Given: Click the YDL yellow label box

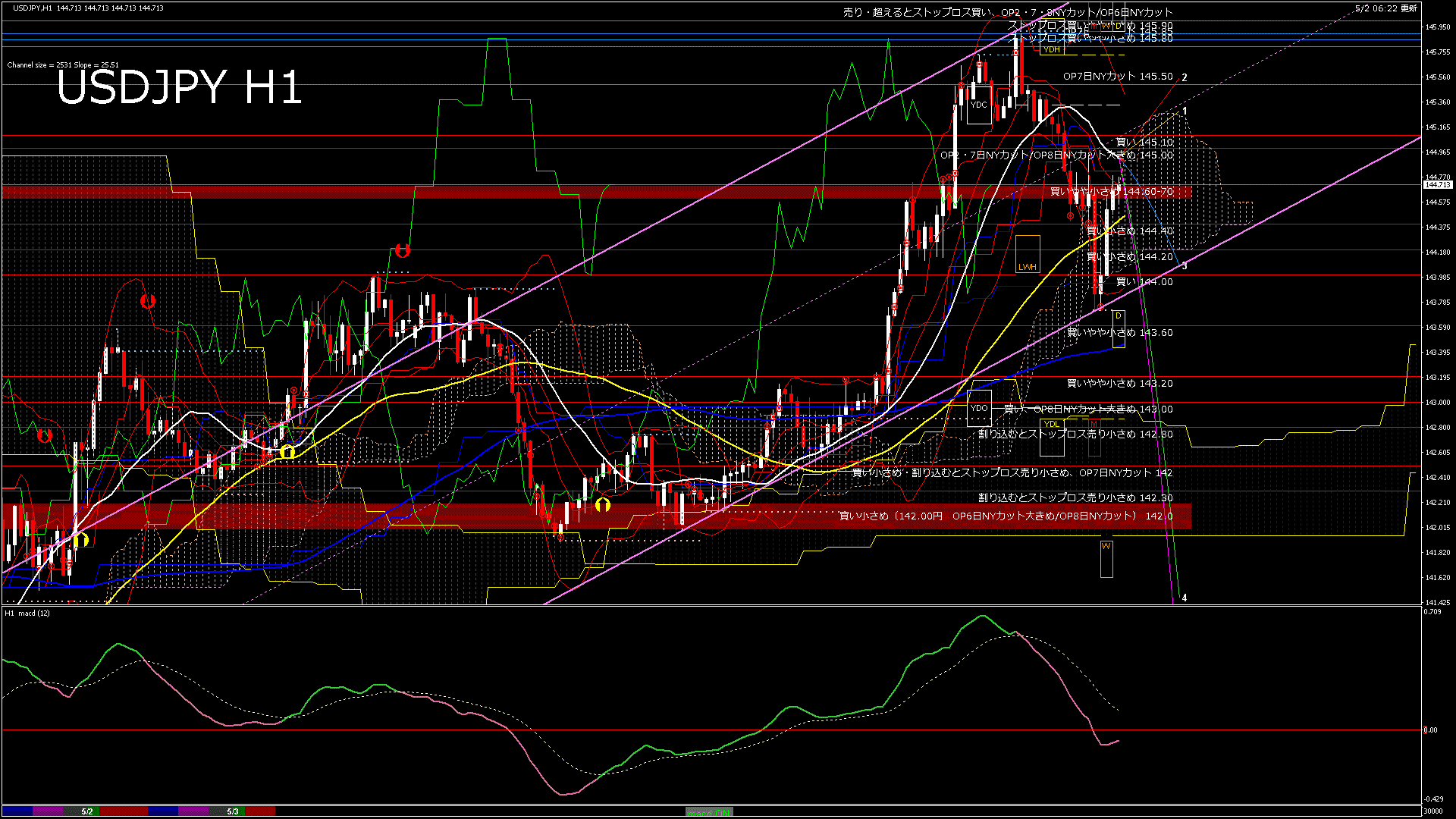Looking at the screenshot, I should [x=1051, y=424].
